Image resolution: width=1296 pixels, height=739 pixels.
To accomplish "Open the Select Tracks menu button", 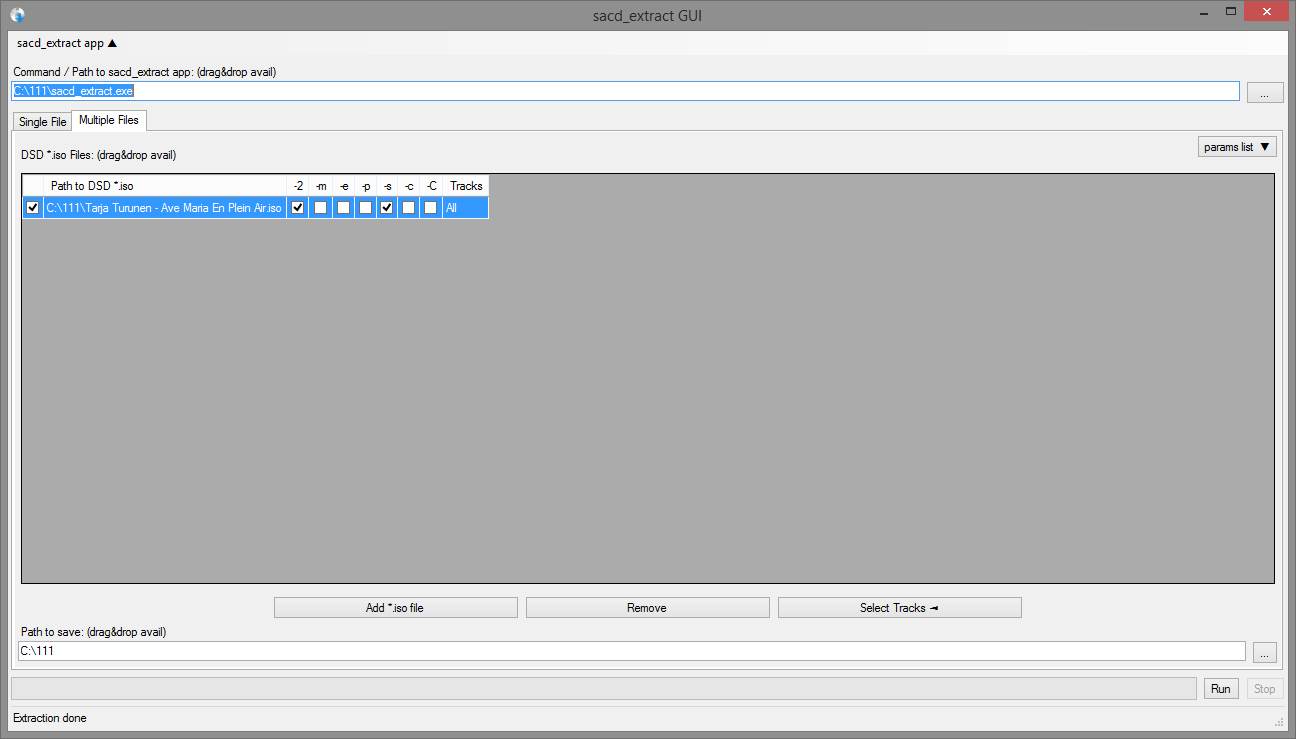I will (899, 608).
